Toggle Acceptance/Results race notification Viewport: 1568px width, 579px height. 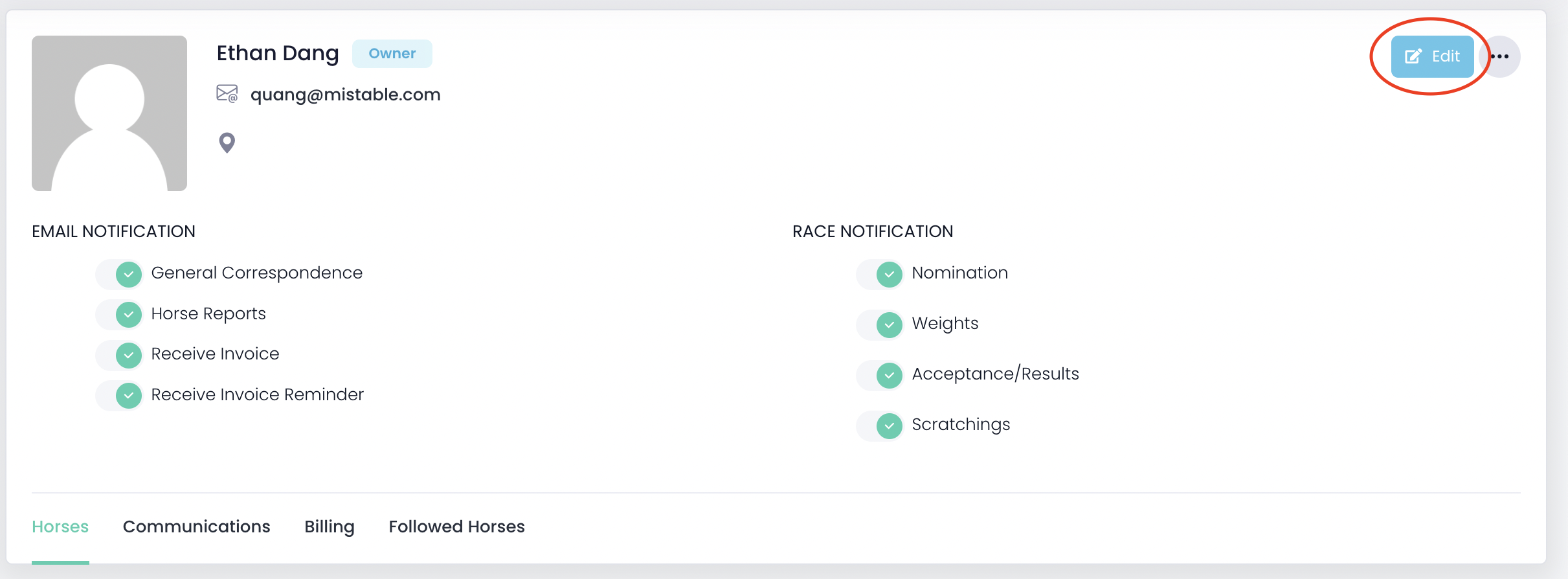point(880,375)
